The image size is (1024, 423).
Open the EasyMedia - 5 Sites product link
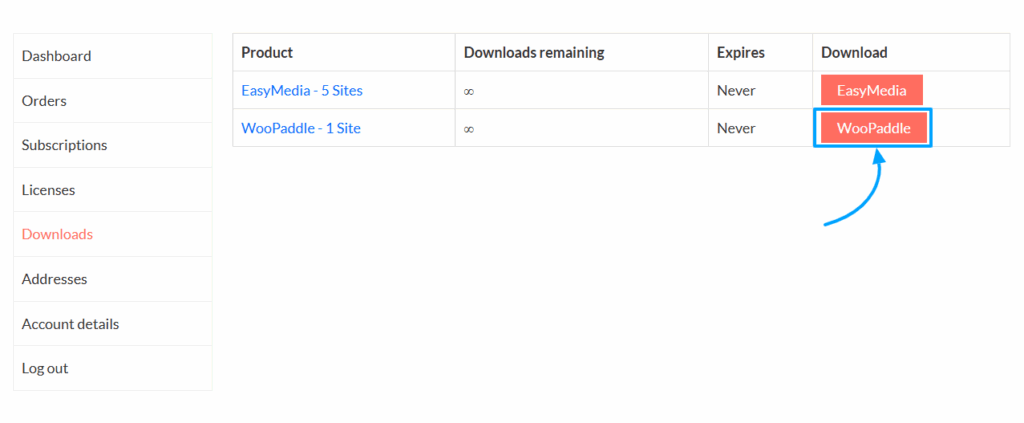[x=302, y=90]
